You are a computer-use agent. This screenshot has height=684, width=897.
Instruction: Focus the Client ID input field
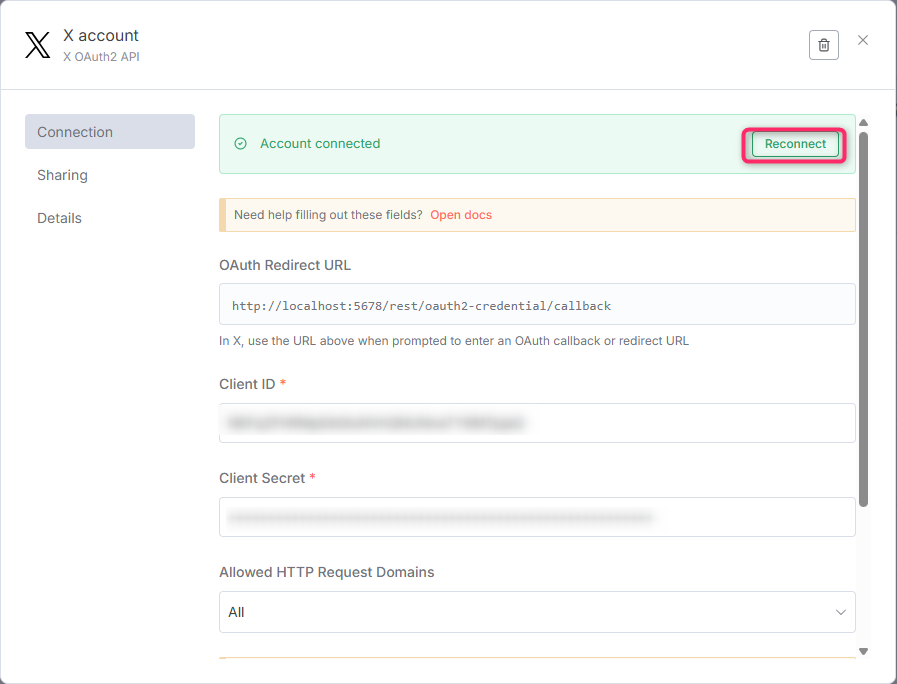pyautogui.click(x=537, y=423)
